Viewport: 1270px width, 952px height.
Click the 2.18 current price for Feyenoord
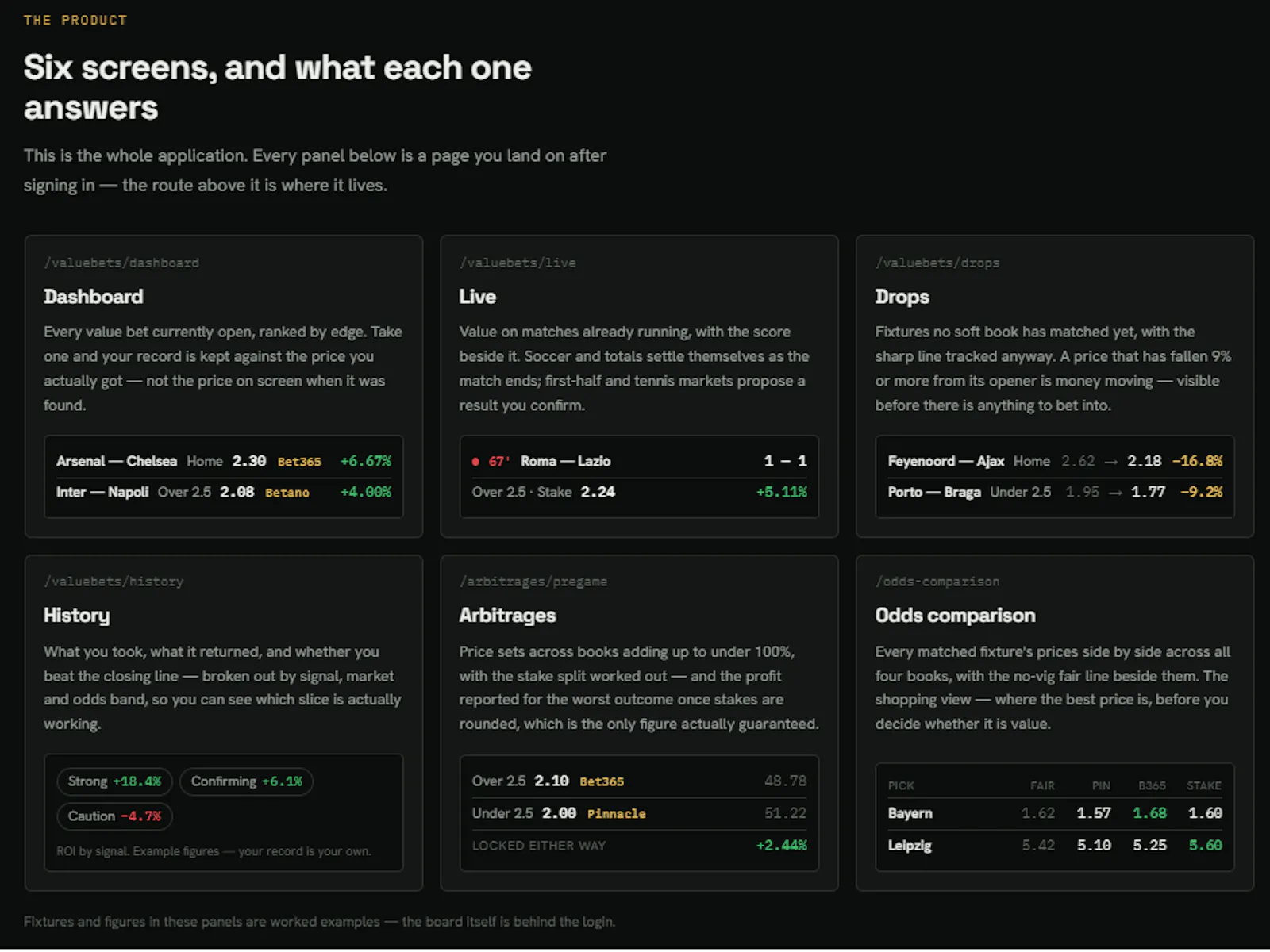(x=1145, y=461)
